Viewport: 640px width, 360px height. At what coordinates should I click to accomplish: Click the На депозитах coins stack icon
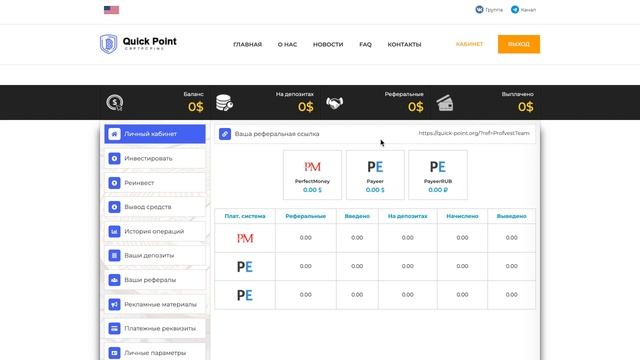[224, 102]
